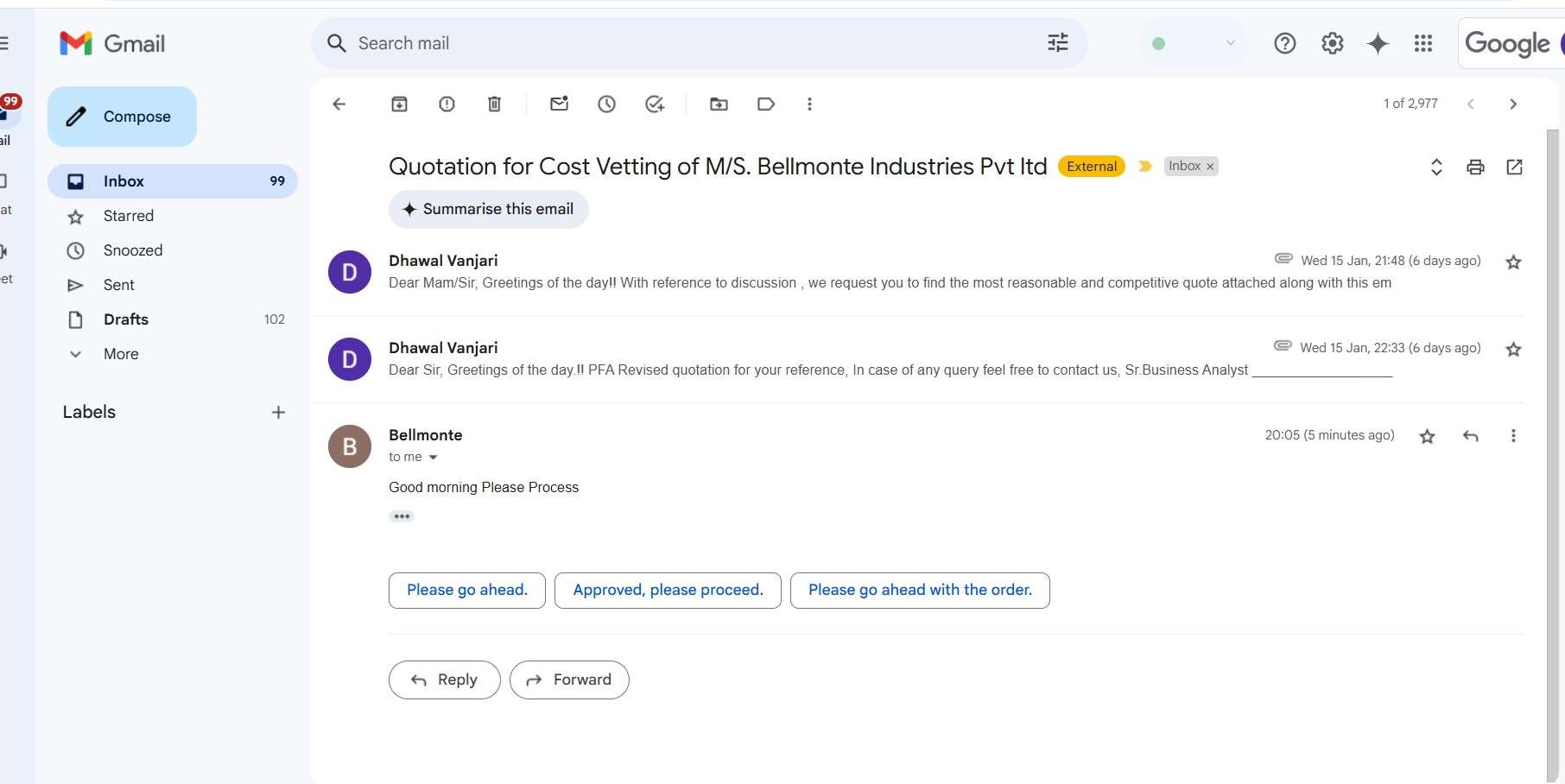Mark the email as unread
The image size is (1565, 784).
point(560,104)
